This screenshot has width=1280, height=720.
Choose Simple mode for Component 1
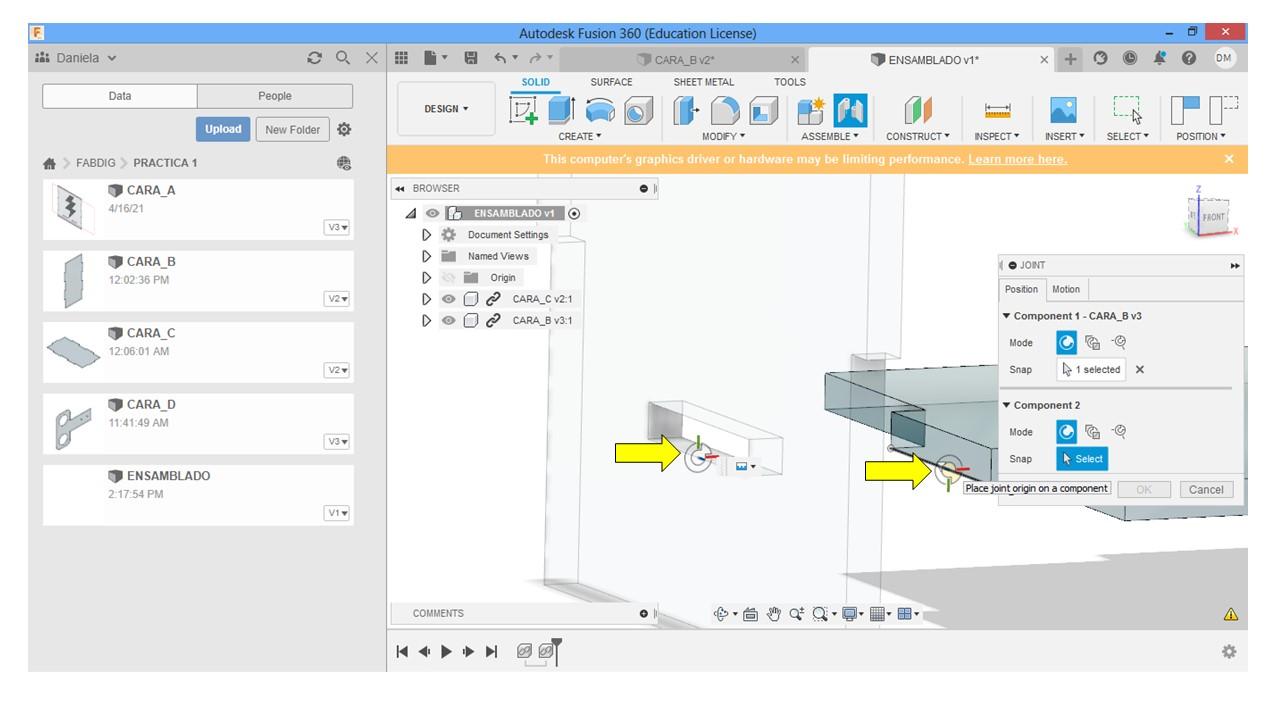(1067, 343)
